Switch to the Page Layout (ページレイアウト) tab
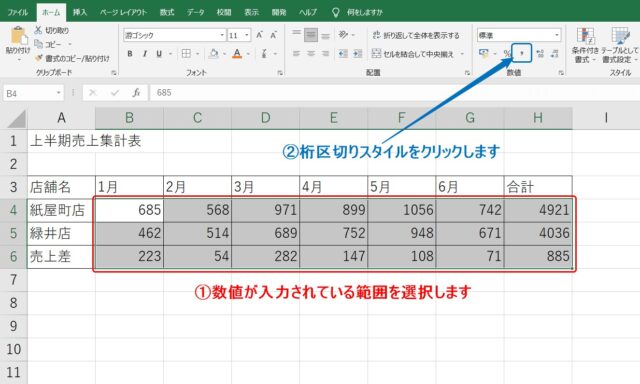640x384 pixels. point(123,12)
